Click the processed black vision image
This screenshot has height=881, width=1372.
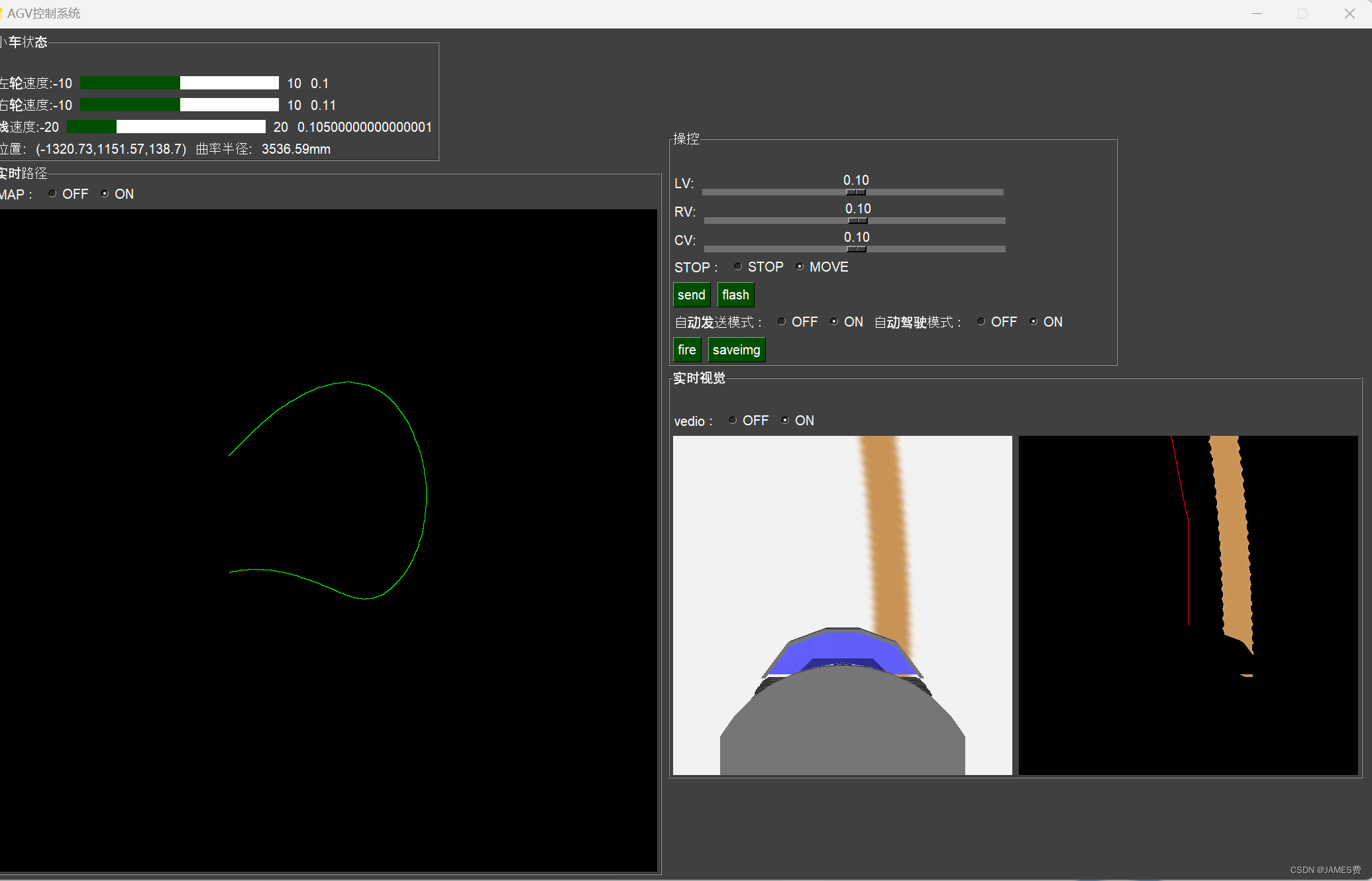[x=1188, y=605]
